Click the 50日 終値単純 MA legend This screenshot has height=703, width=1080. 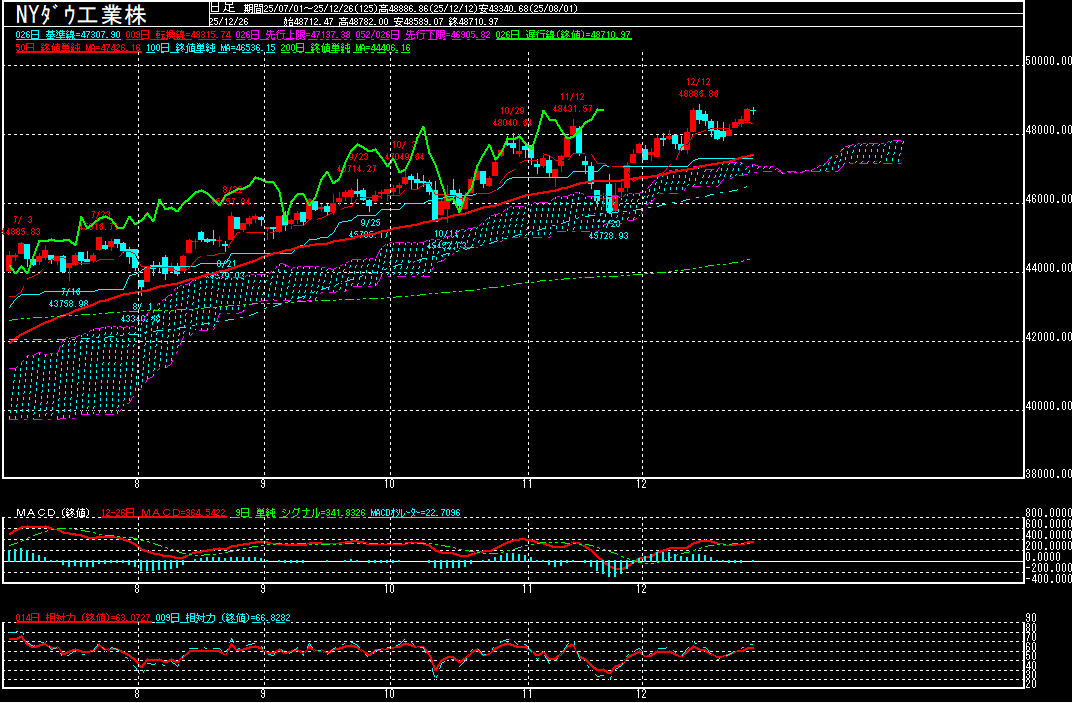(x=74, y=48)
